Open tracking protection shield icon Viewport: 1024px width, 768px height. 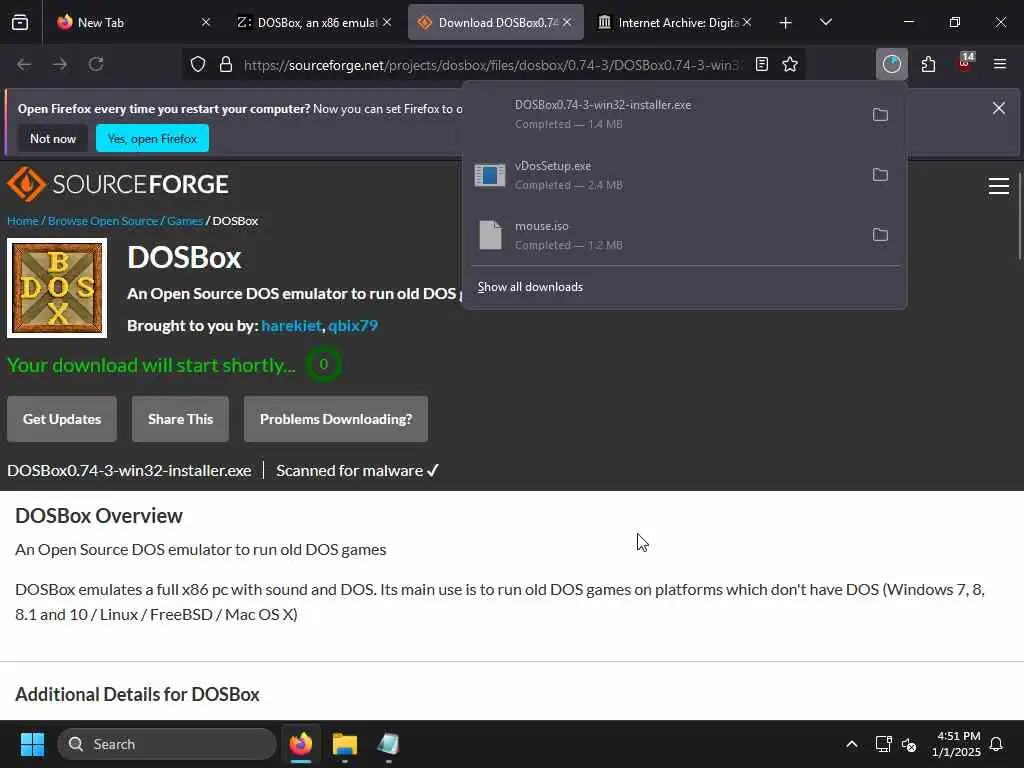click(198, 64)
